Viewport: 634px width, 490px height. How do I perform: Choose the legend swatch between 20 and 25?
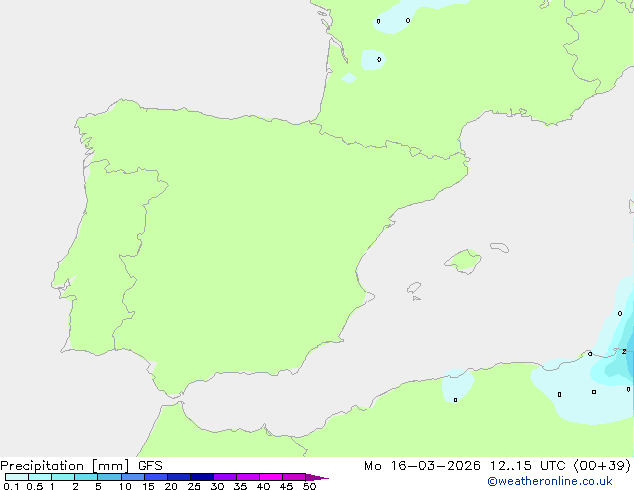pos(179,477)
